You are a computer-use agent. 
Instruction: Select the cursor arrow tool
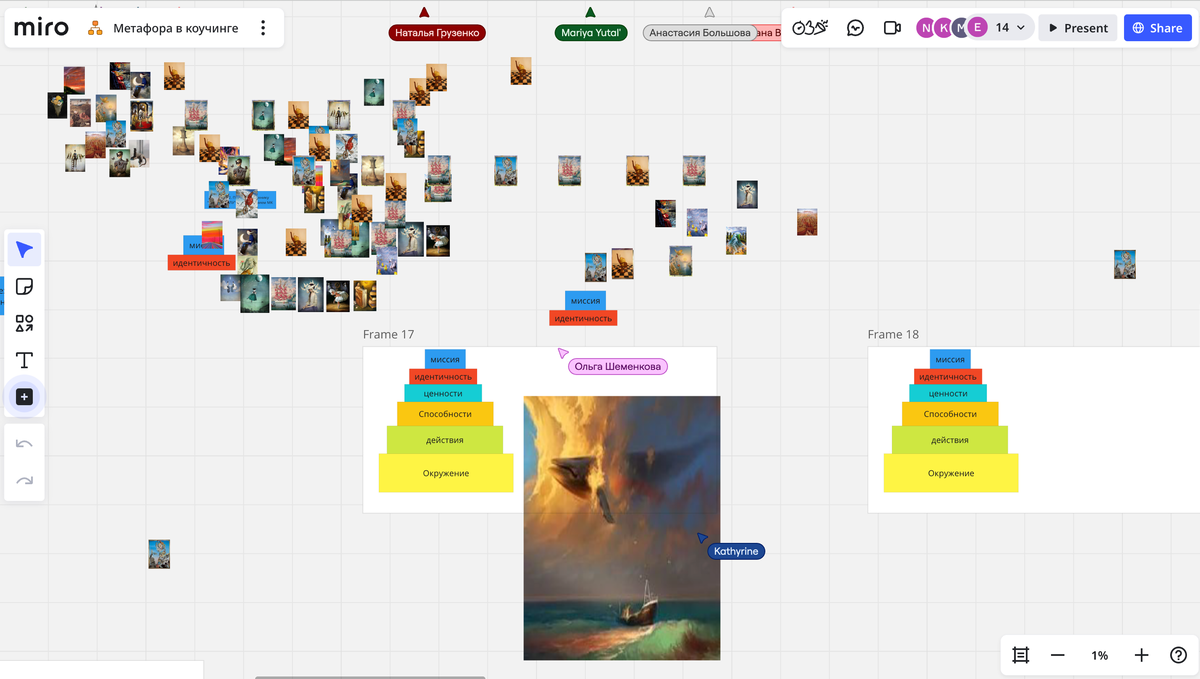(25, 249)
